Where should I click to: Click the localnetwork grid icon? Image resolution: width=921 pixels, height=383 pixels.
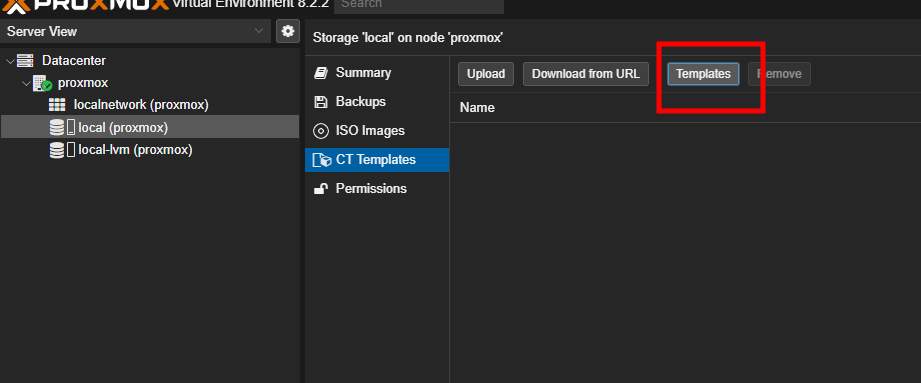tap(57, 105)
